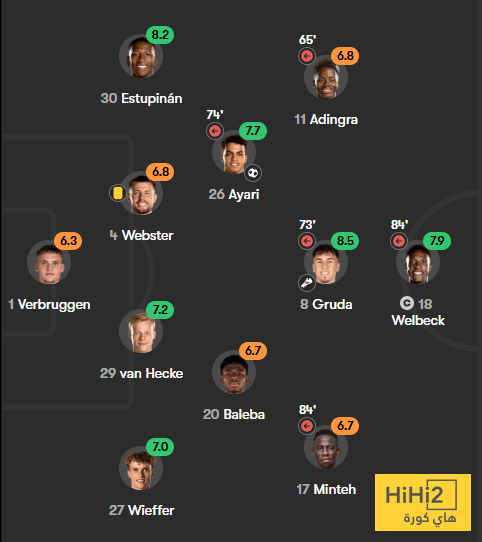Viewport: 482px width, 542px height.
Task: Click Ayari's goal soccer ball icon
Action: tap(253, 172)
